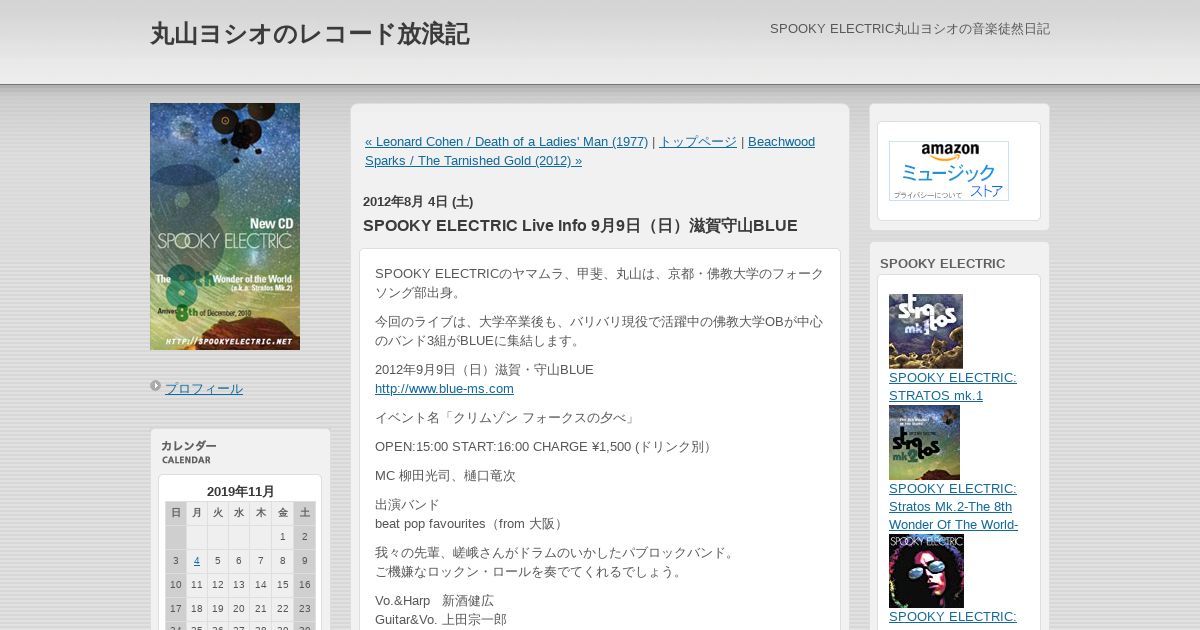Go to next post Beachwood Sparks Tarnished Gold
1200x630 pixels.
tap(590, 151)
